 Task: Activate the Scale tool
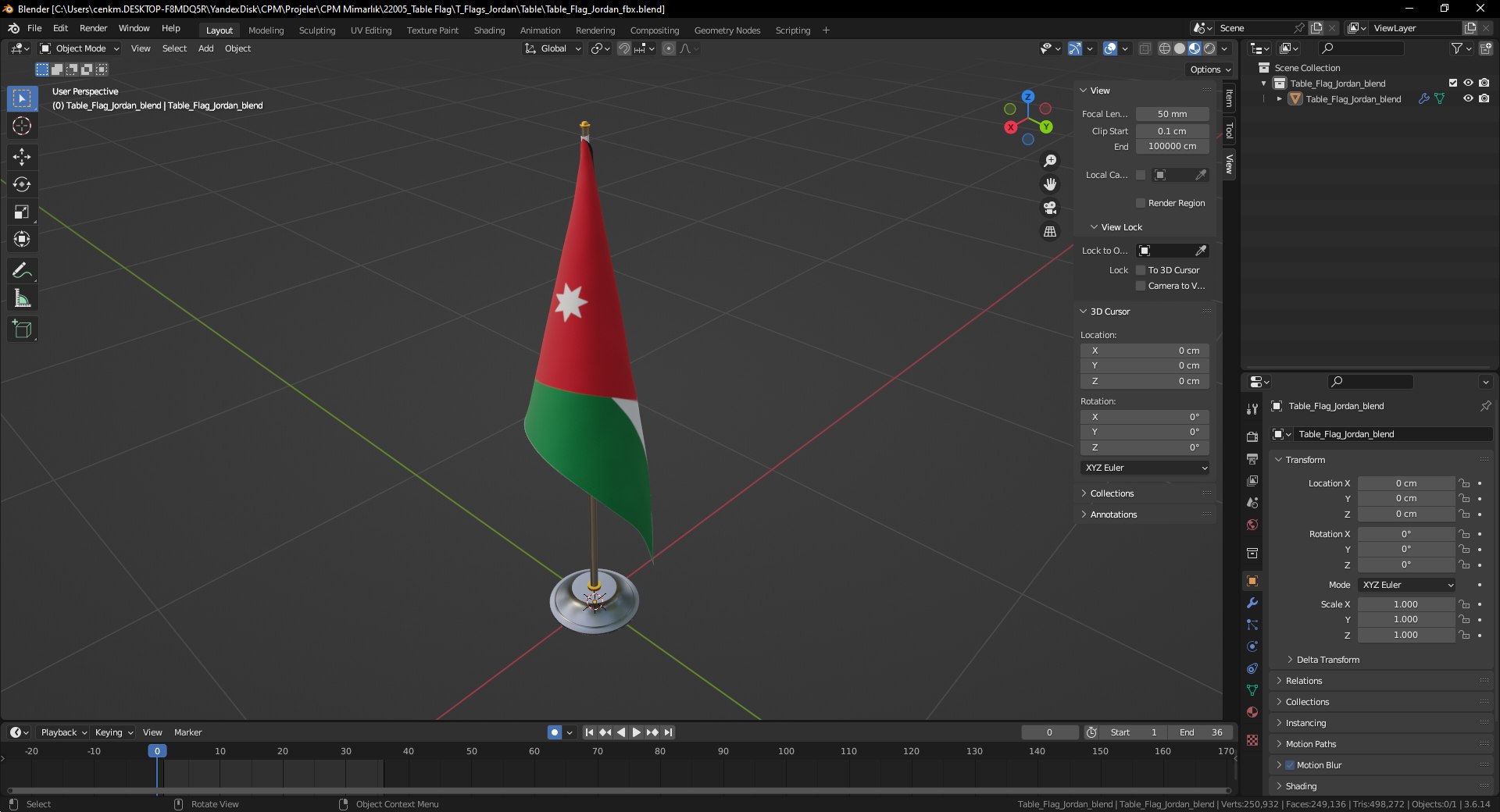point(22,212)
